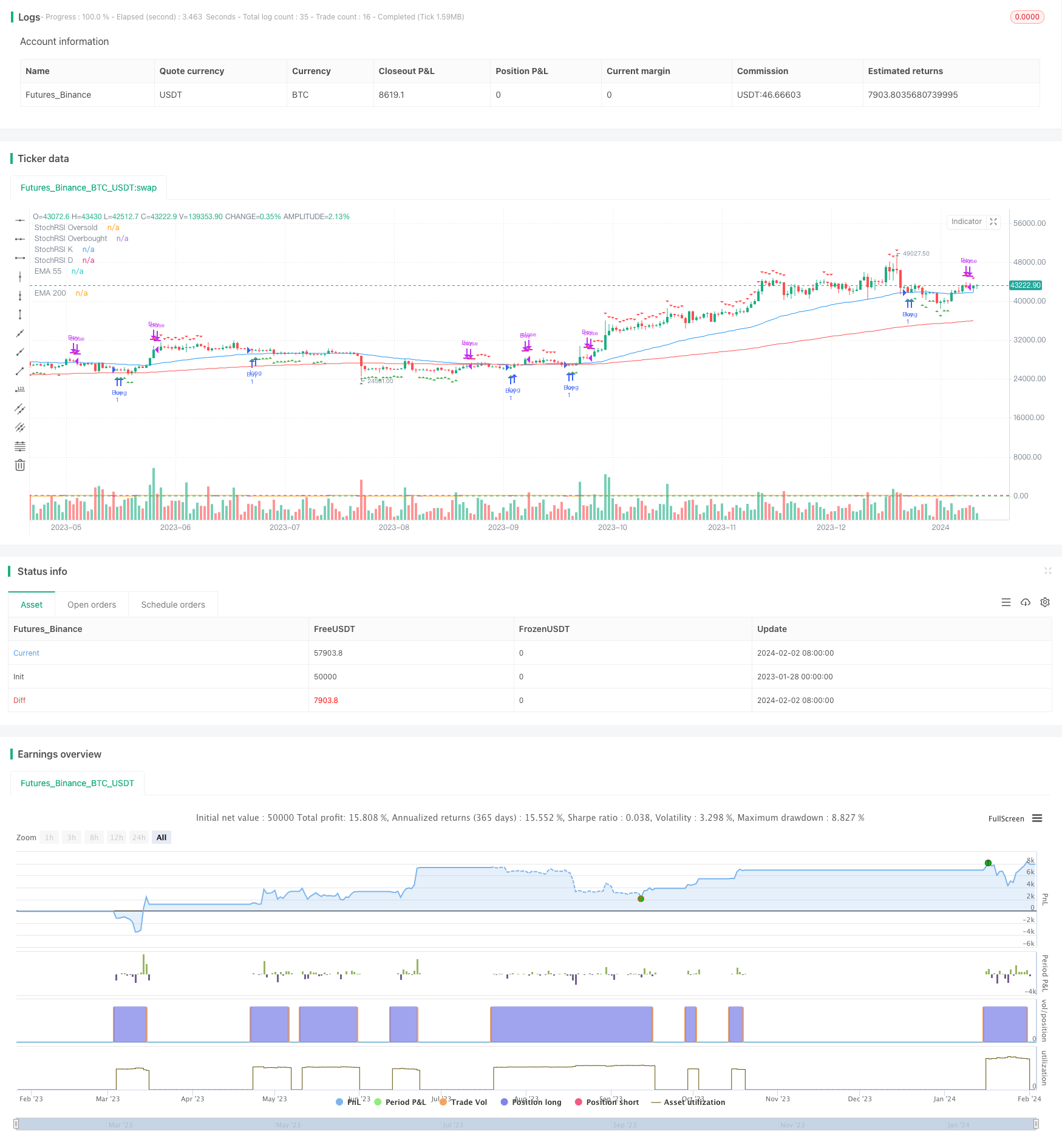Viewport: 1062px width, 1148px height.
Task: Collapse the Status info panel
Action: 1048,571
